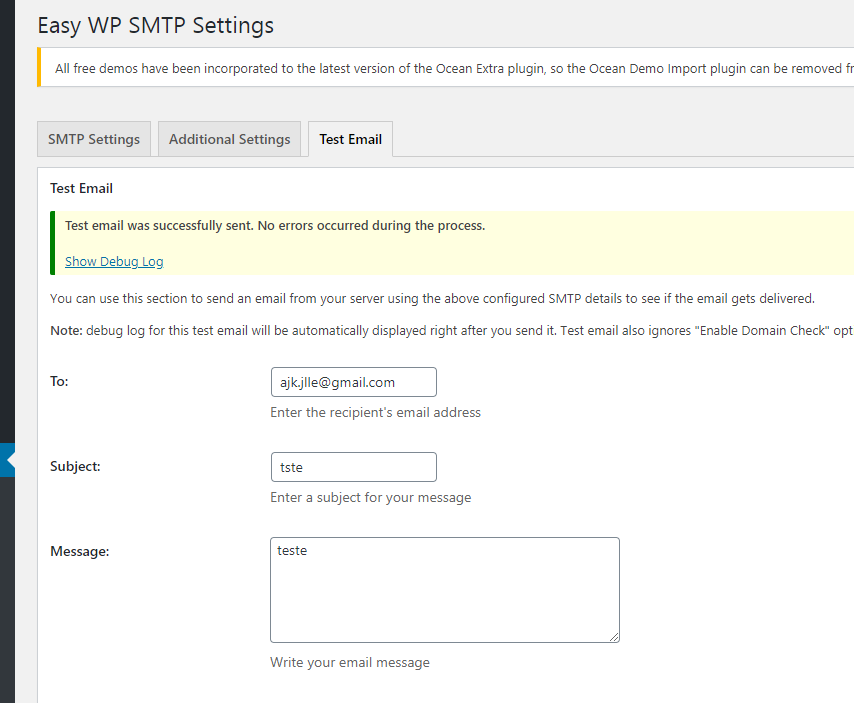854x703 pixels.
Task: Click inside the Message textarea
Action: 444,590
